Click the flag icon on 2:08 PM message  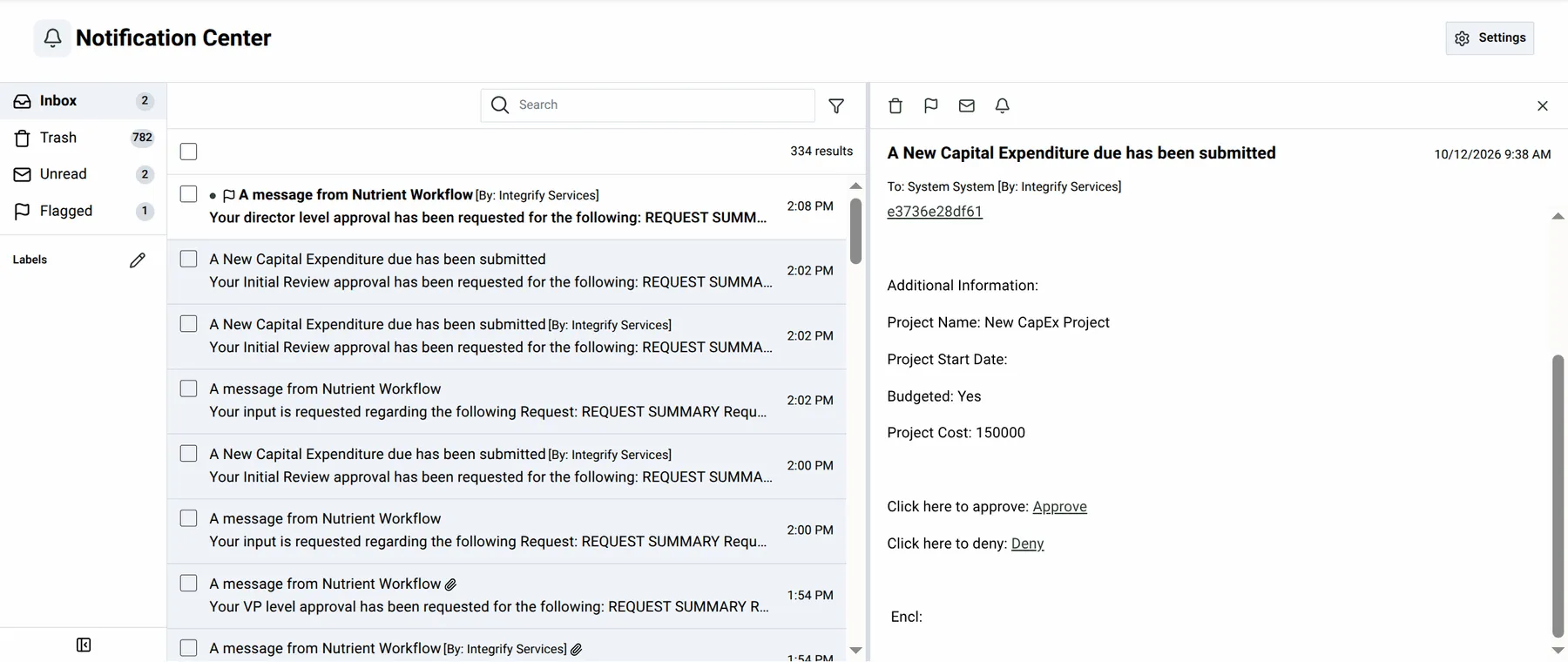[x=229, y=196]
